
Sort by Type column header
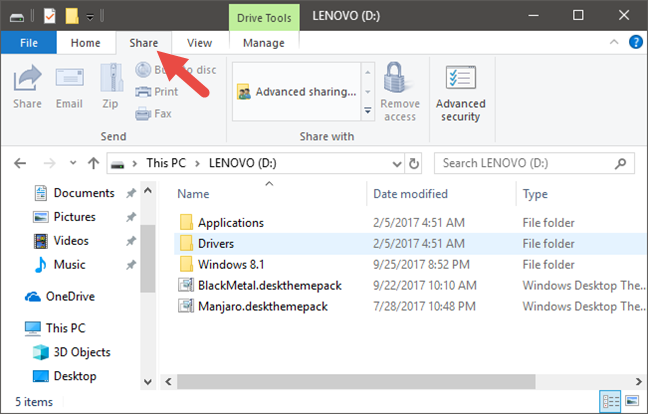(x=535, y=194)
